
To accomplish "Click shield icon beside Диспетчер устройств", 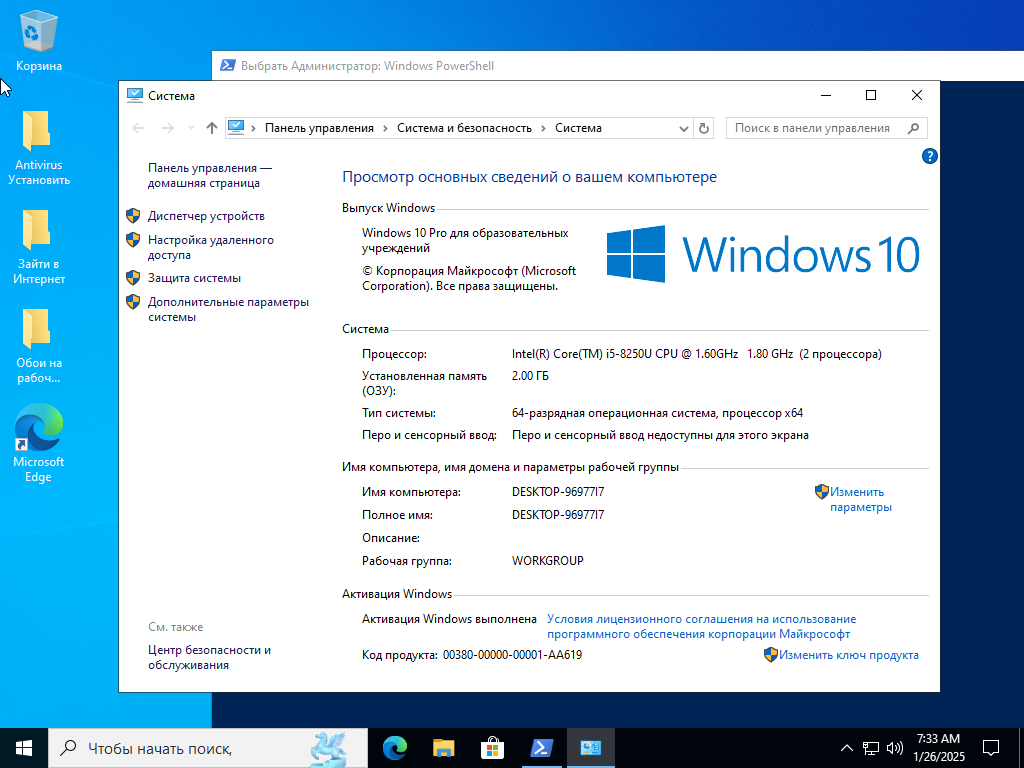I will [133, 216].
